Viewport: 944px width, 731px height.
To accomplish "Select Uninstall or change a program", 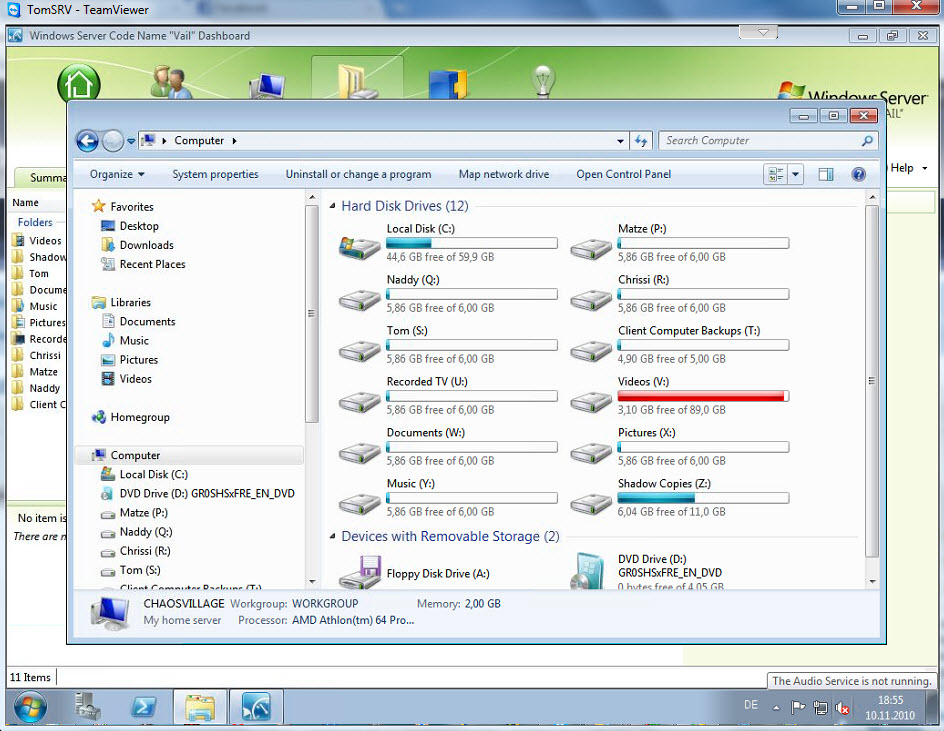I will coord(358,174).
